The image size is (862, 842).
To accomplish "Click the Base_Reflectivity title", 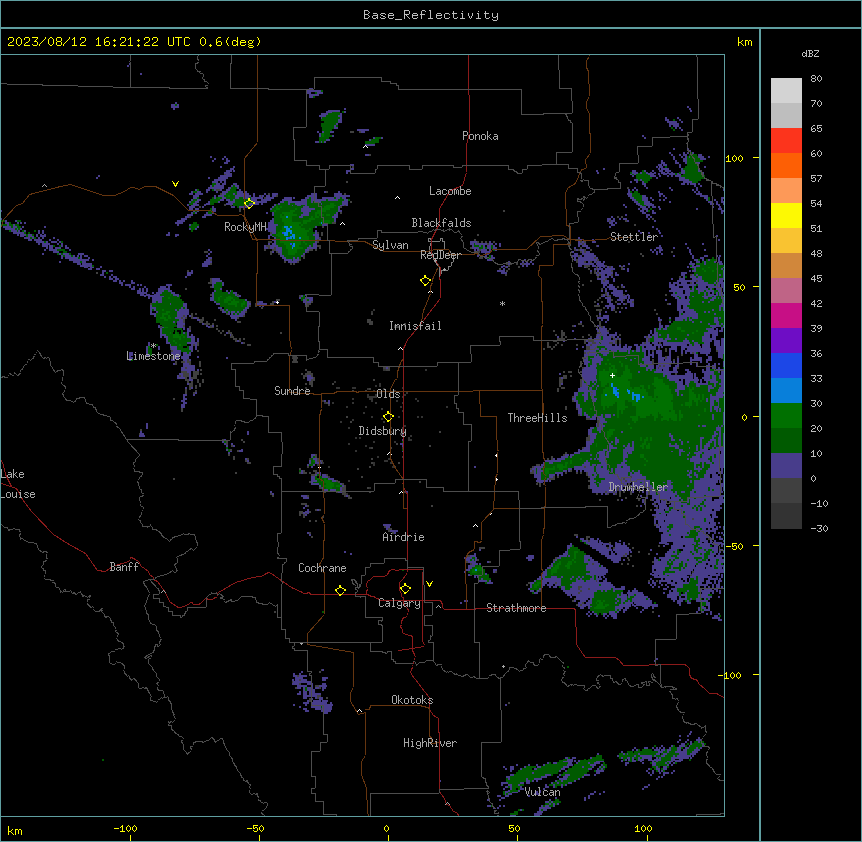I will pyautogui.click(x=431, y=15).
